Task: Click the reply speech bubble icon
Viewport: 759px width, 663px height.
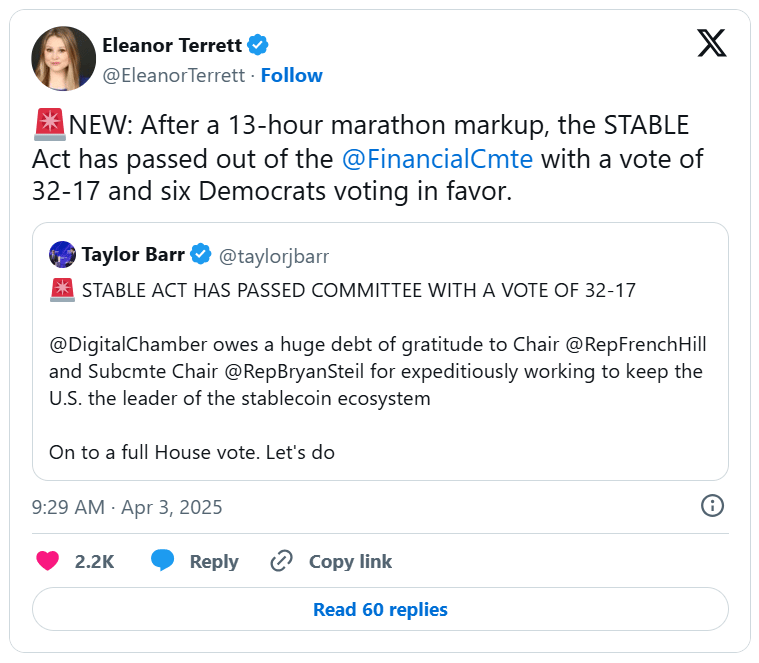Action: click(162, 561)
